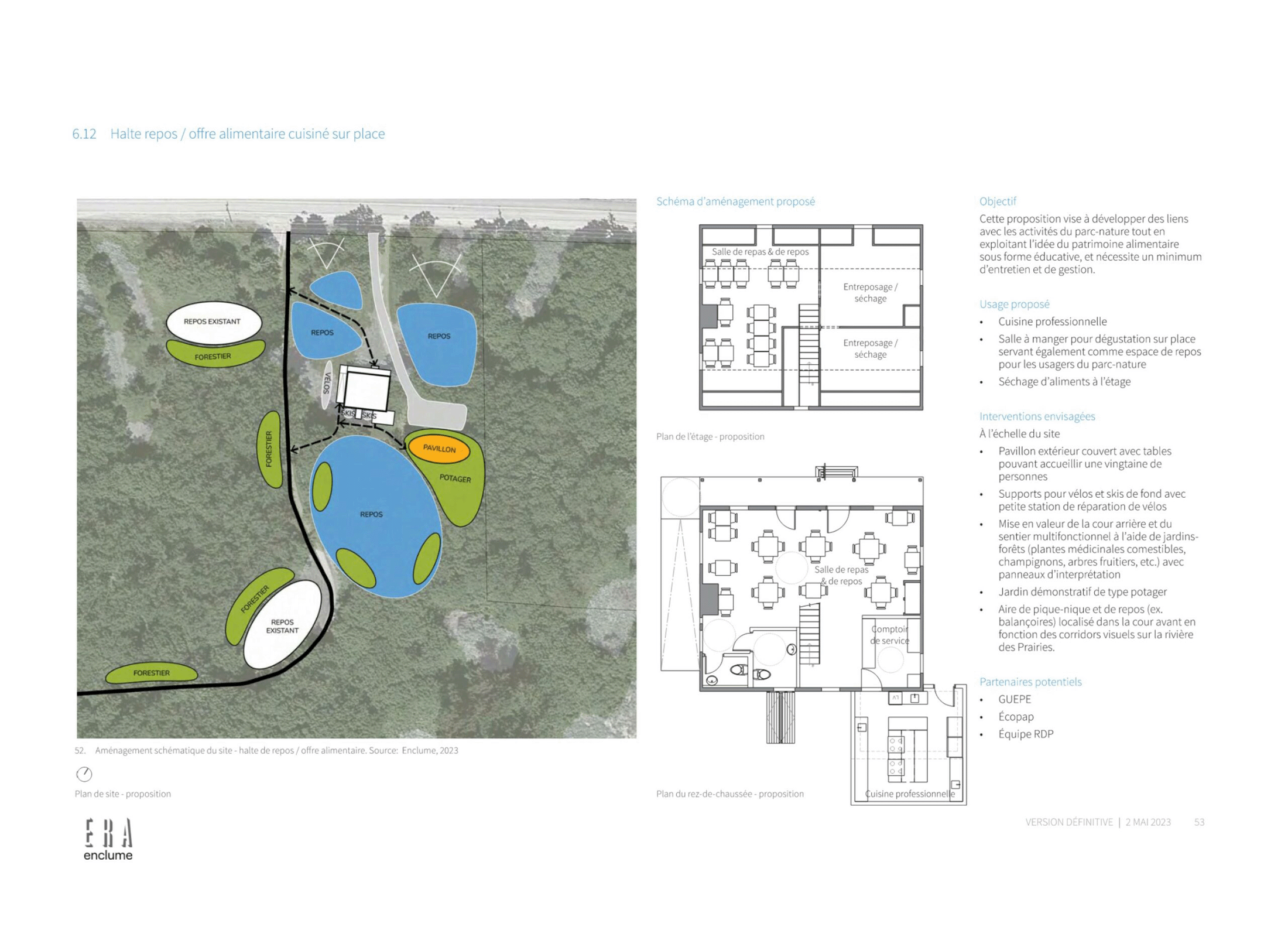Click the Objectif heading

[997, 201]
